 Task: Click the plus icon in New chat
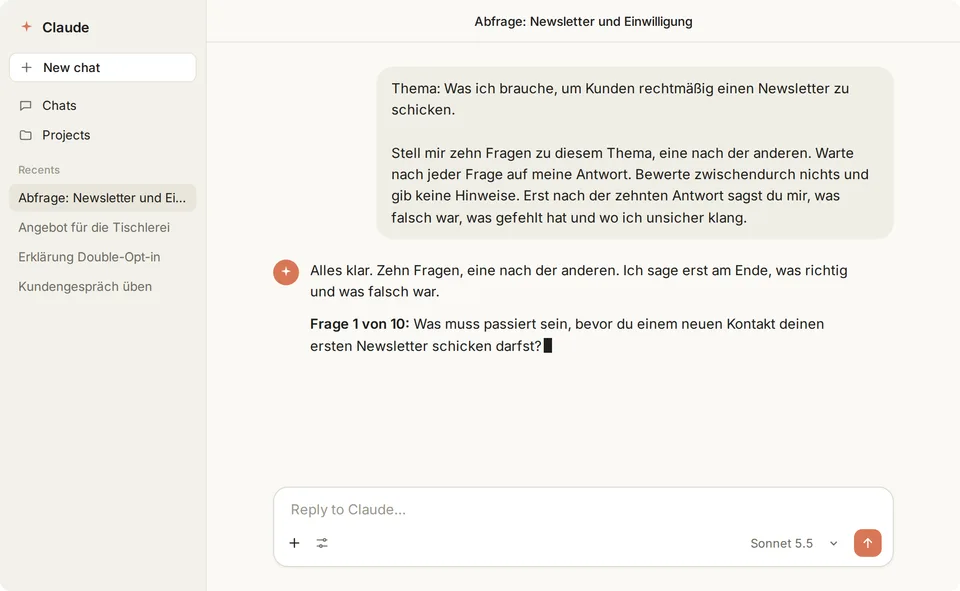coord(26,67)
